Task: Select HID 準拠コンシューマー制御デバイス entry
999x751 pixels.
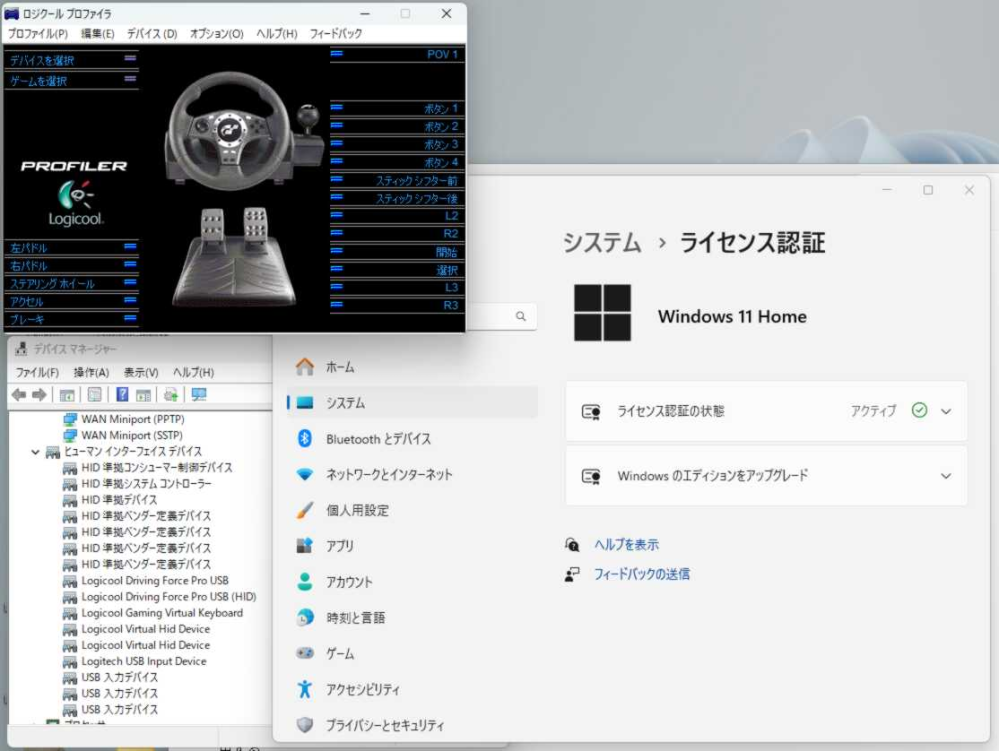Action: 157,468
